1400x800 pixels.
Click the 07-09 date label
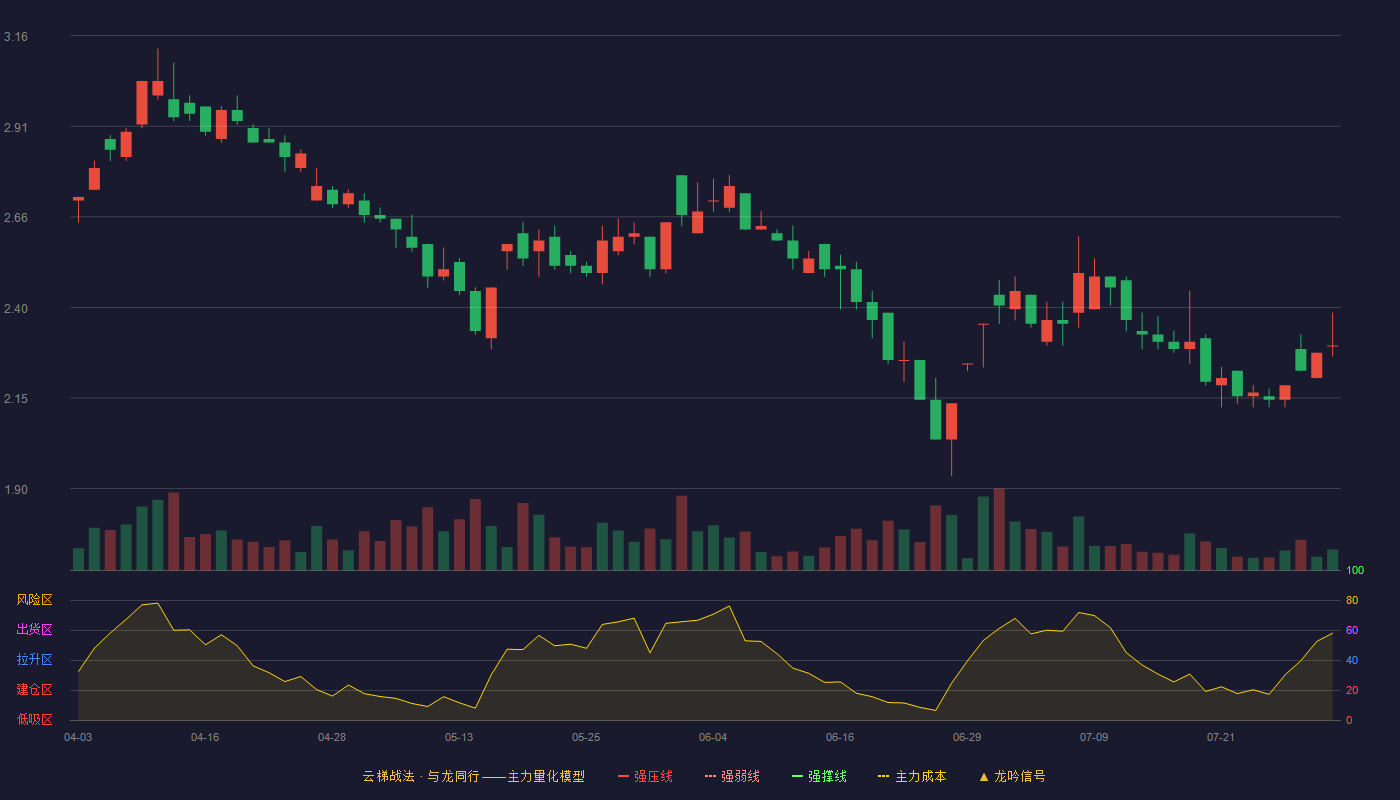1094,737
